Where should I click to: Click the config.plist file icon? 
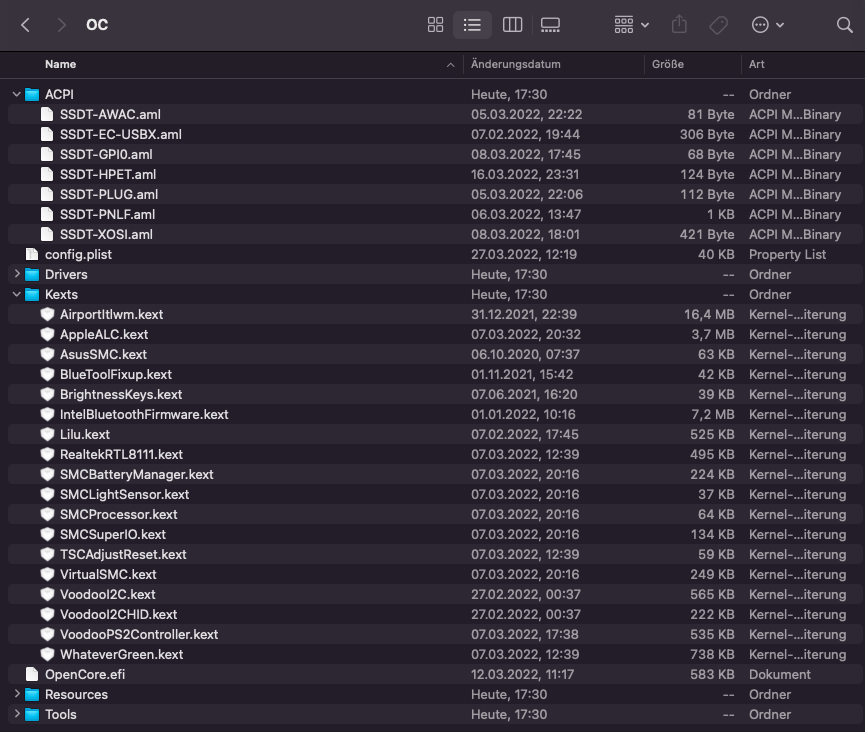[32, 254]
